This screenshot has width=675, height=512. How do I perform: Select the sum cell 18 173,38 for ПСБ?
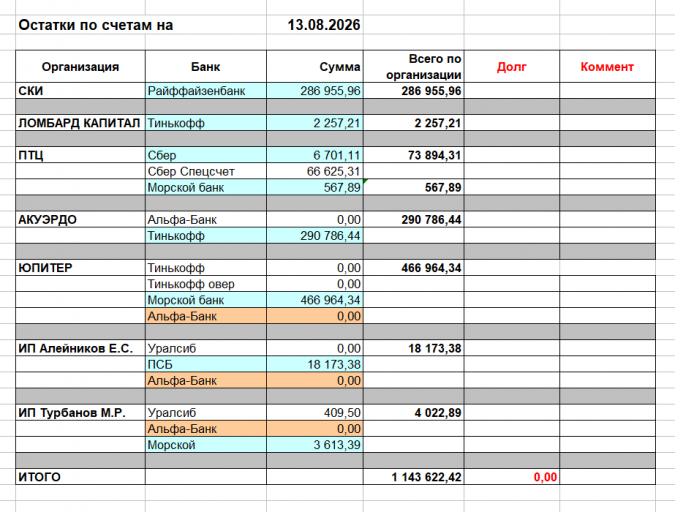[x=315, y=364]
